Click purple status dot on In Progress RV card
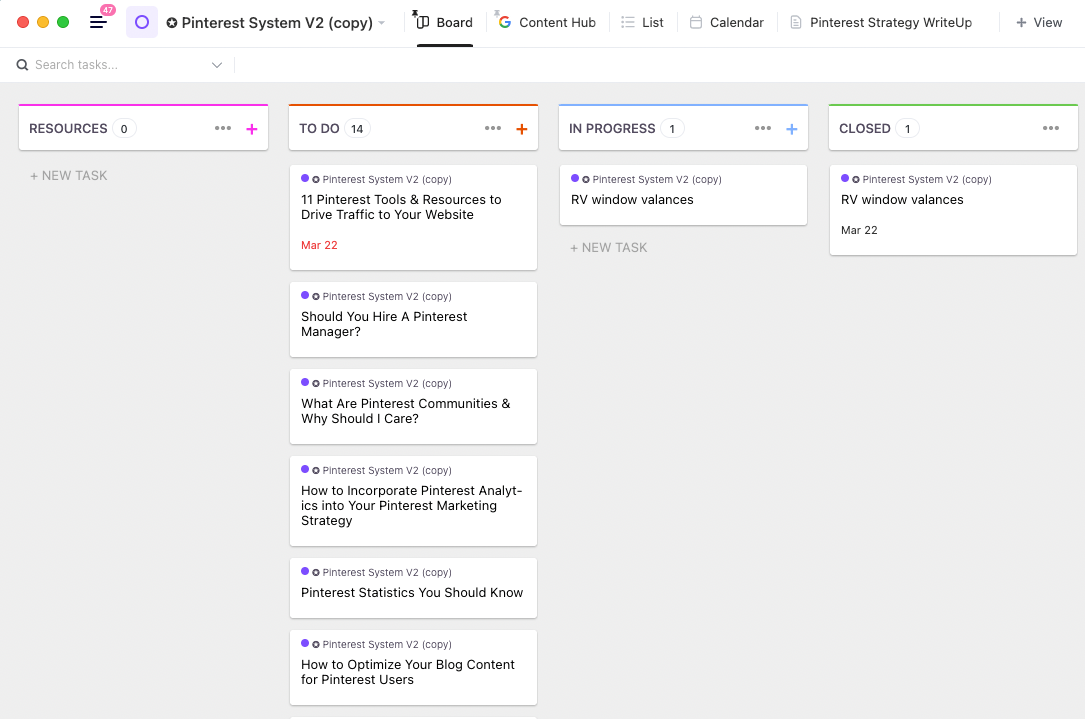 [x=575, y=179]
